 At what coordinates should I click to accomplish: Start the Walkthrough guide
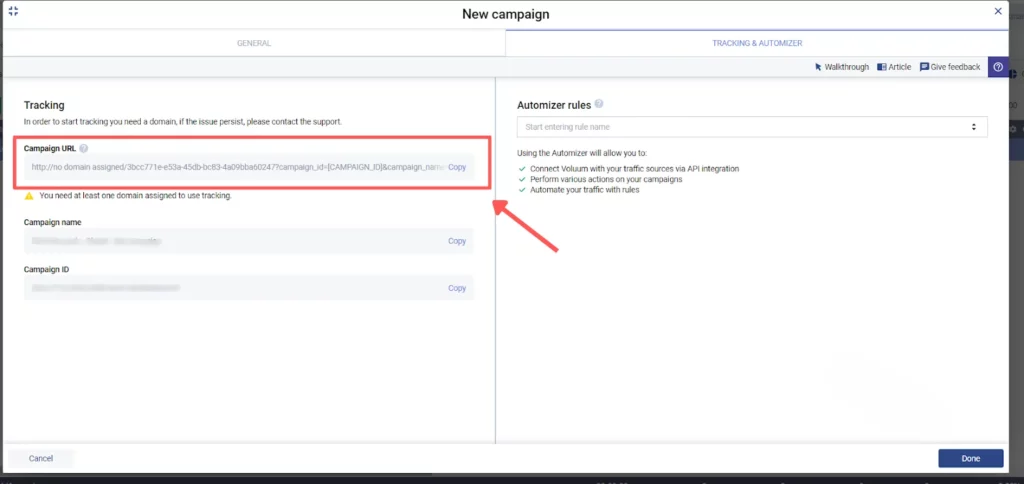[x=841, y=67]
